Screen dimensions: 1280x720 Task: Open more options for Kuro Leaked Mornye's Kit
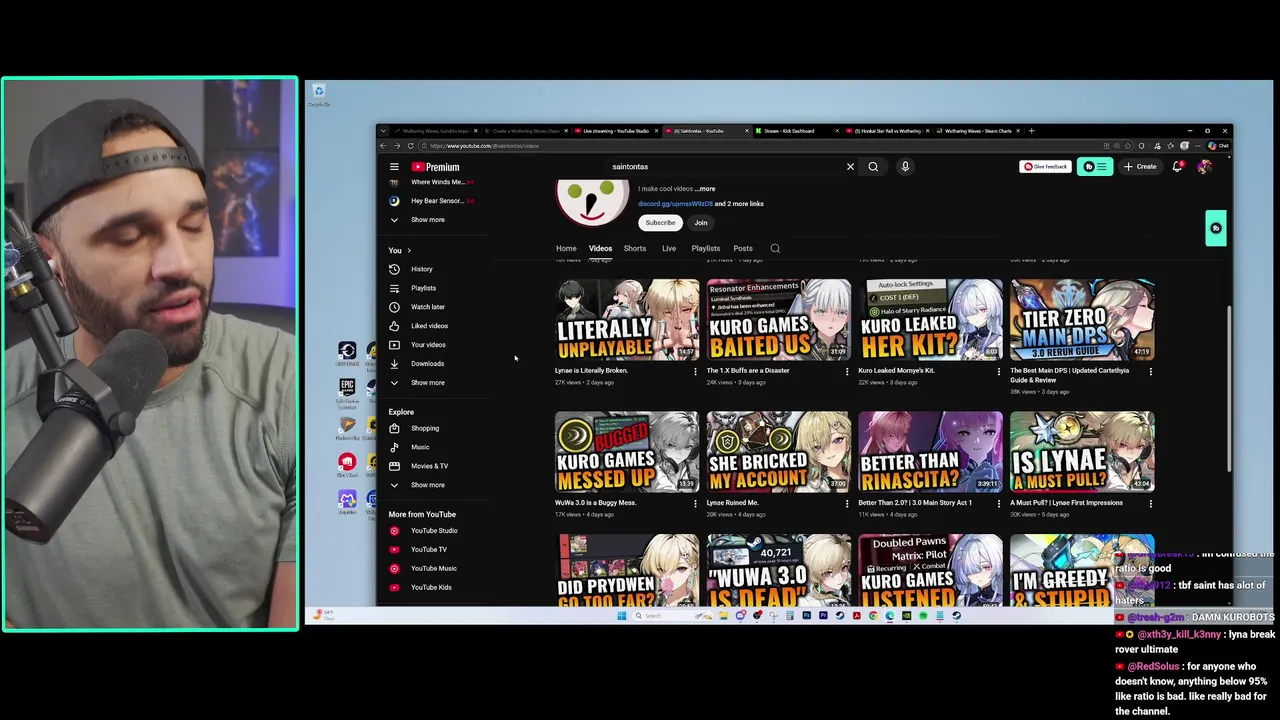(x=998, y=372)
